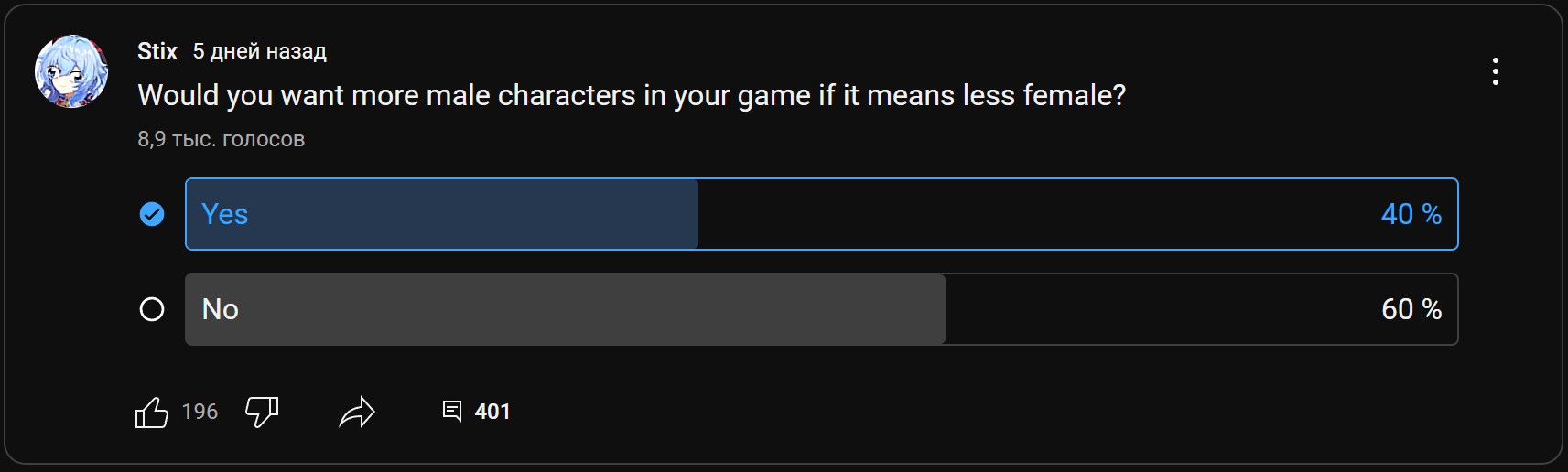Vote using the Yes poll bar
The height and width of the screenshot is (472, 1568).
coord(821,214)
